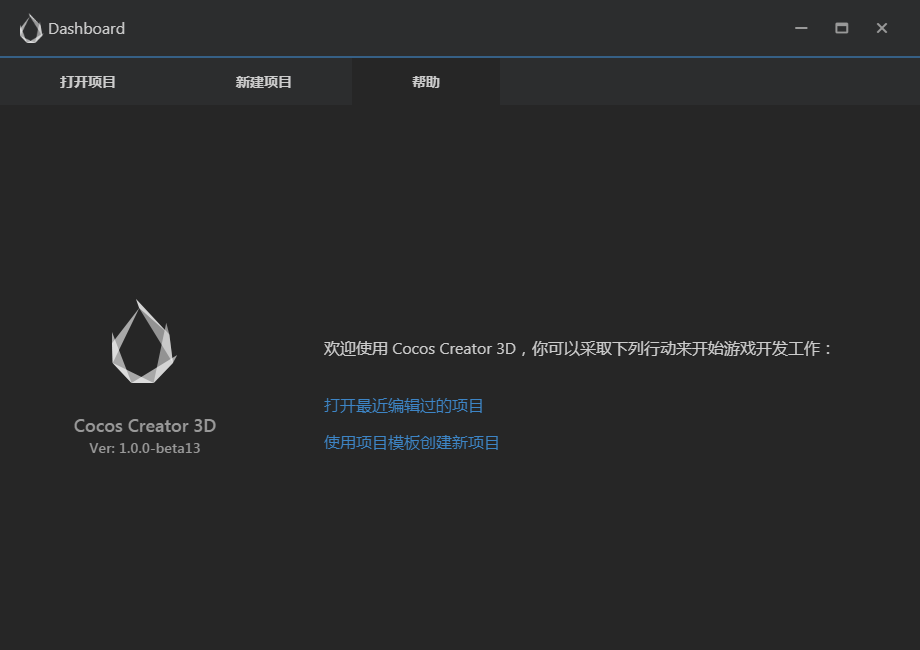Click the large Cocos Creator 3D logo

pos(144,341)
